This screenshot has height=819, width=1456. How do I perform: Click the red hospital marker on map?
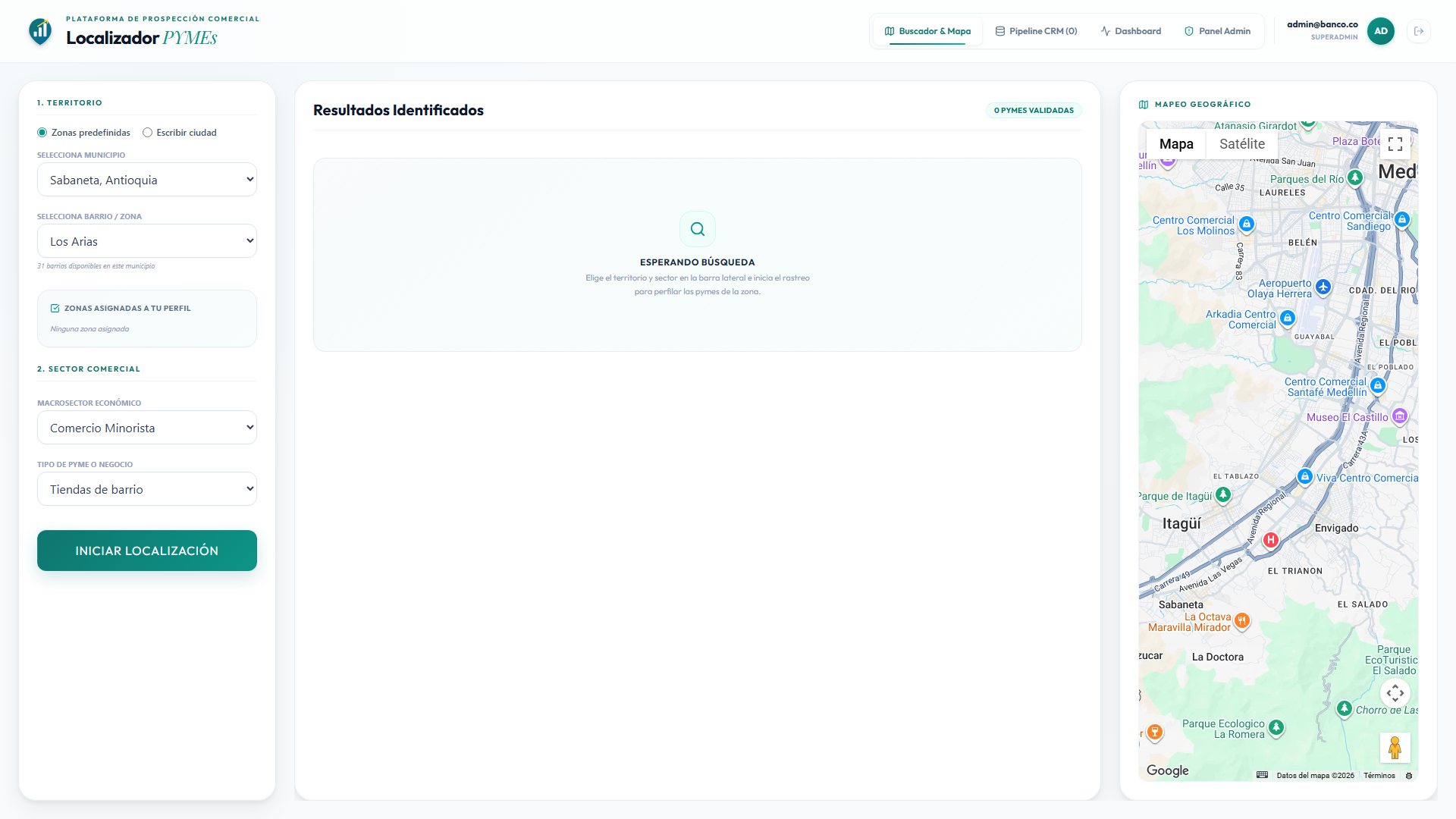pyautogui.click(x=1271, y=541)
